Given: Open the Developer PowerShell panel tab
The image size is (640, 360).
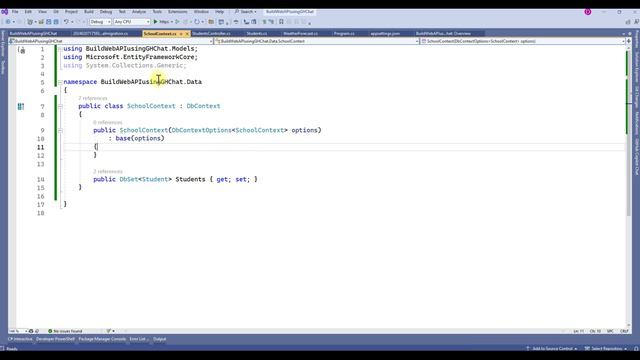Looking at the screenshot, I should pos(55,339).
